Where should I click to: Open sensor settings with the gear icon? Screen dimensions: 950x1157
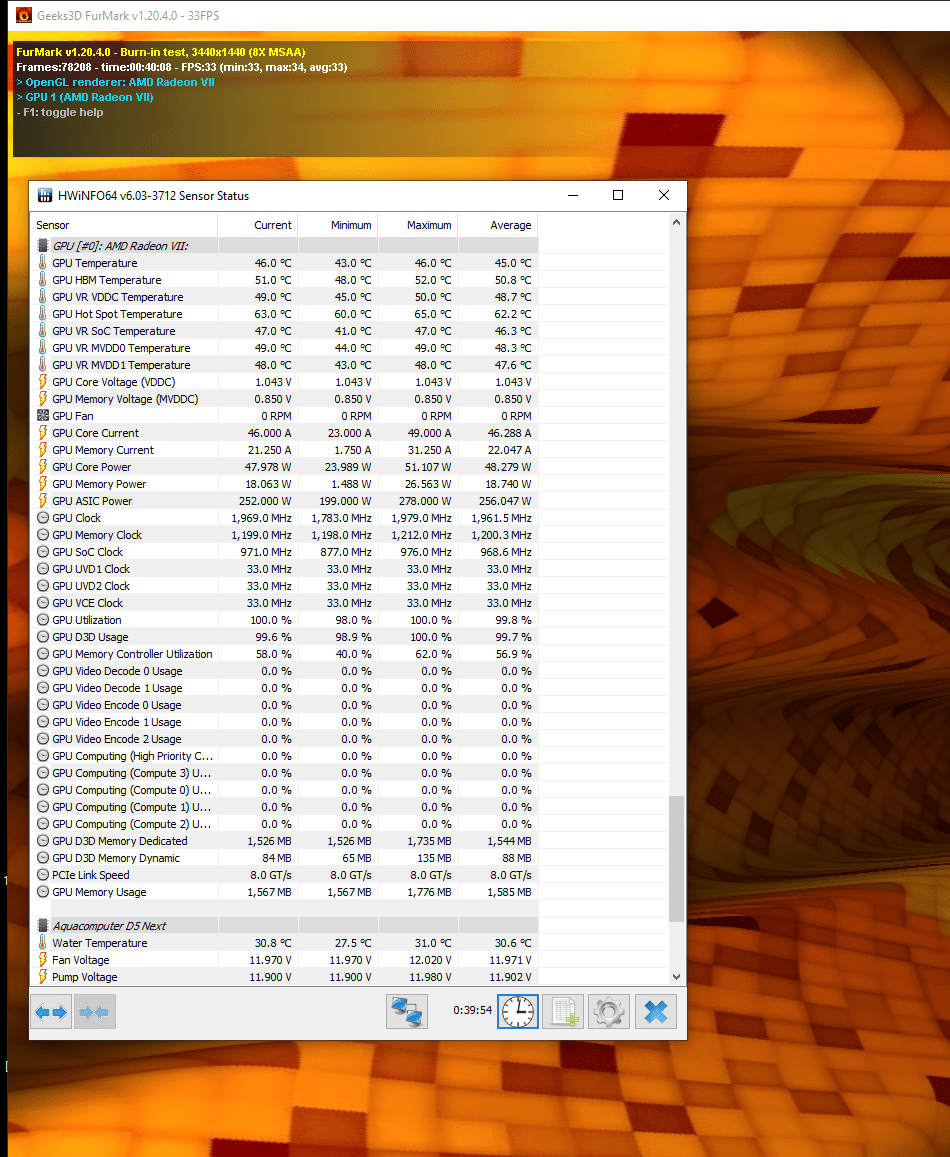pos(609,1011)
